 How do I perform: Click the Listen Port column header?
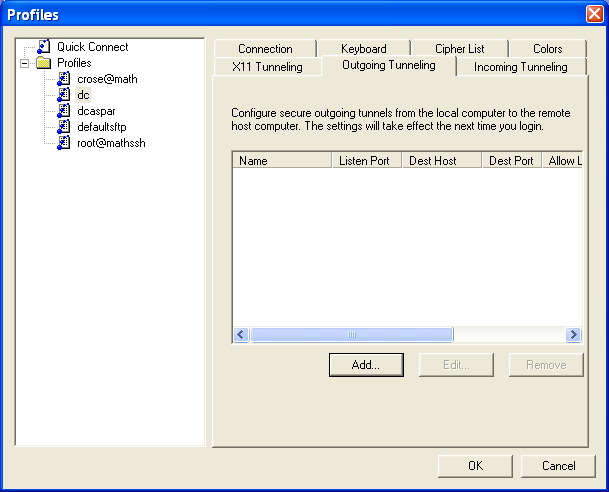[366, 161]
